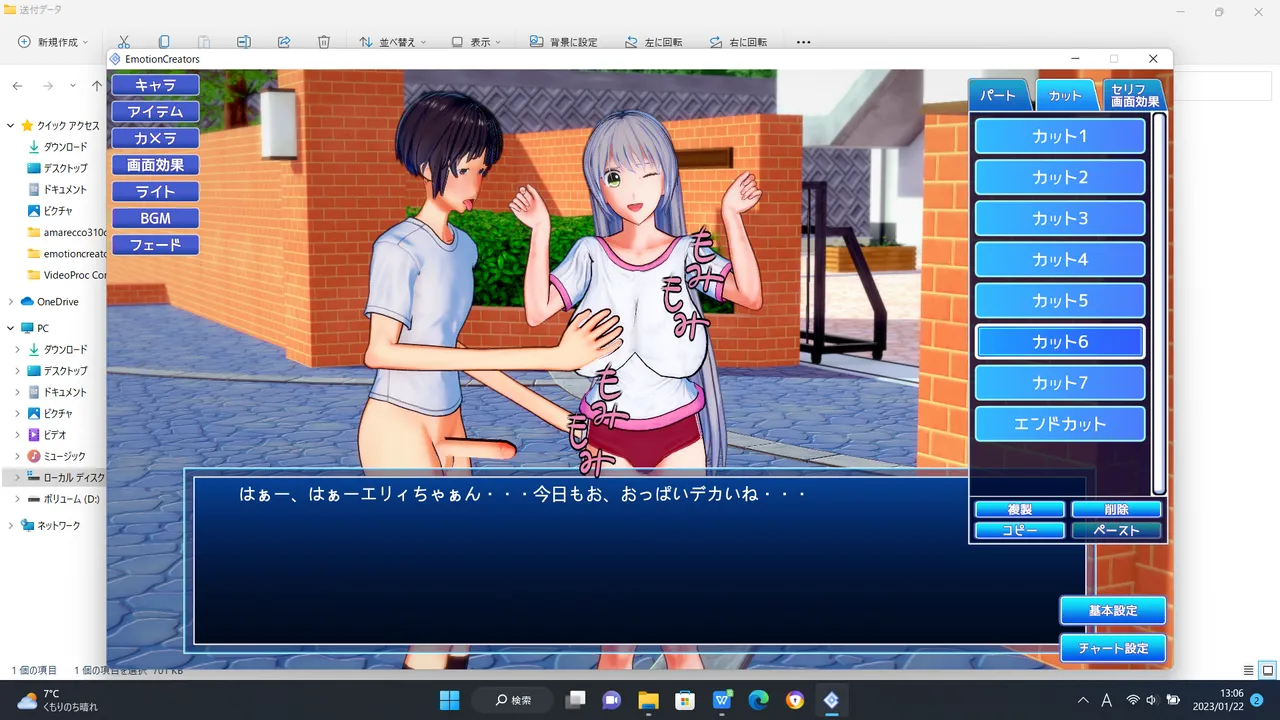Screen dimensions: 1280x720
Task: Open Microsoft Store from the taskbar
Action: point(685,700)
